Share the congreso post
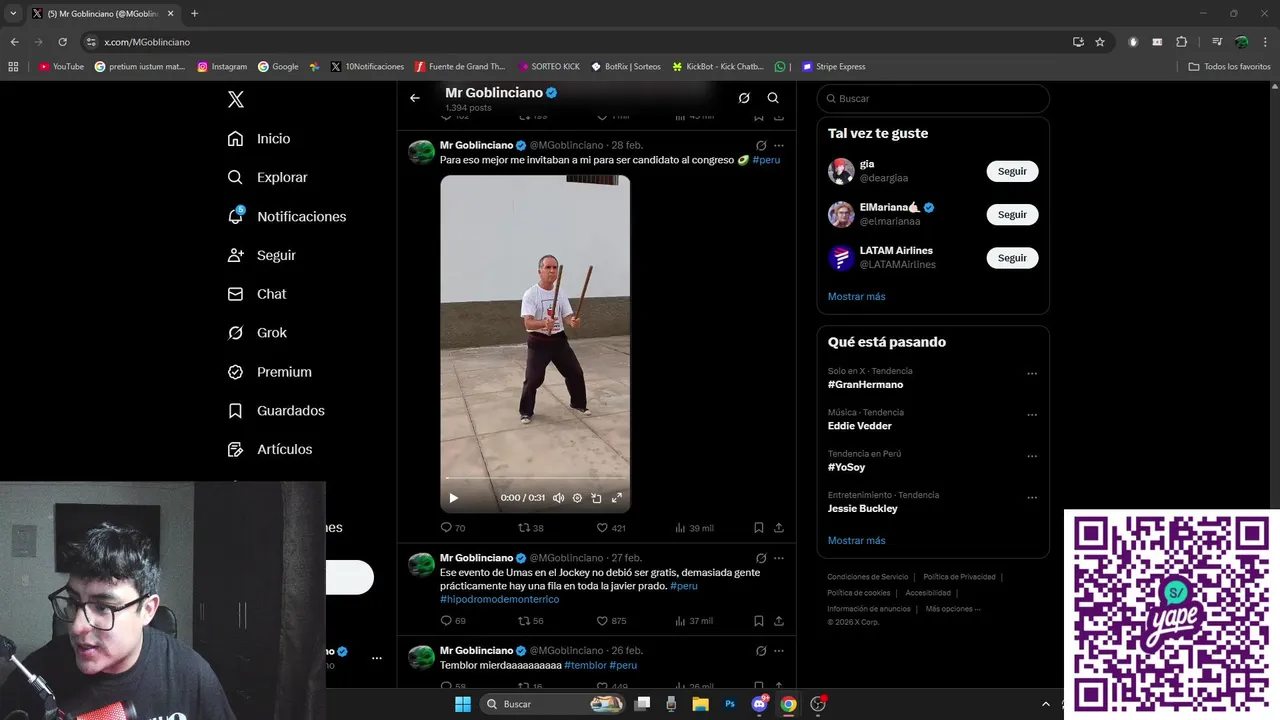 click(x=779, y=528)
